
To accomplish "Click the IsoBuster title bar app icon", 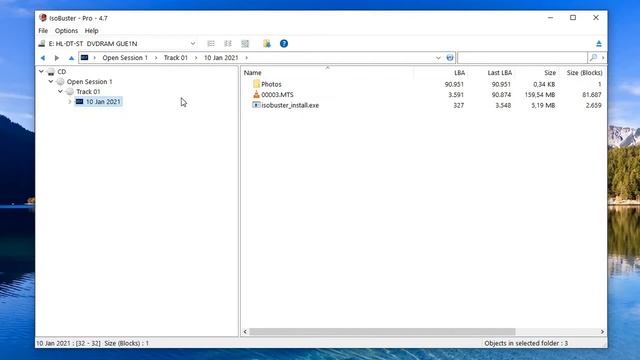I will click(x=43, y=18).
